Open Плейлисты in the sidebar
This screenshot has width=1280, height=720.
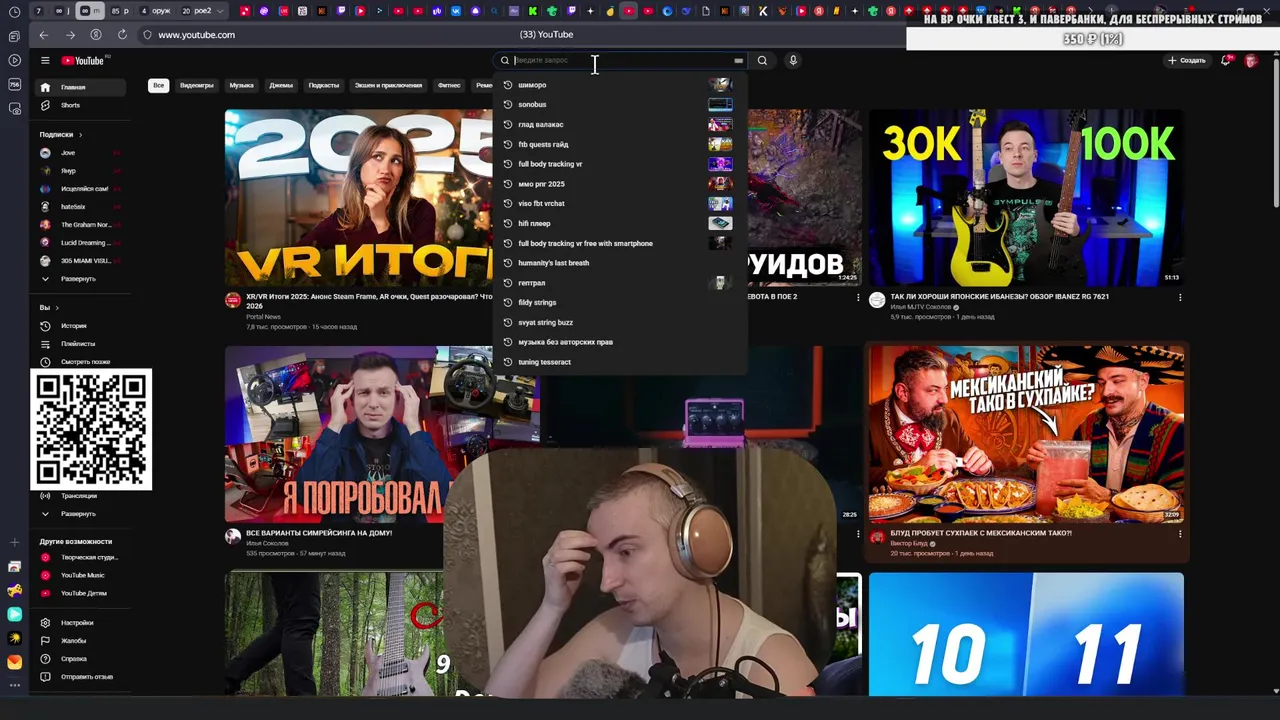[x=81, y=344]
